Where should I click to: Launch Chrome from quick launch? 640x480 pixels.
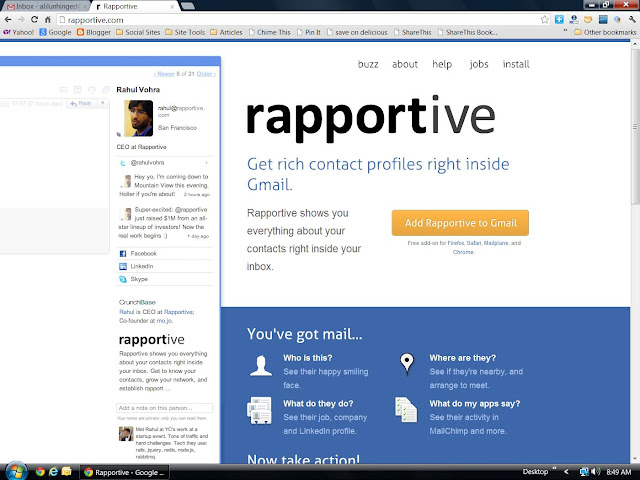pyautogui.click(x=40, y=472)
